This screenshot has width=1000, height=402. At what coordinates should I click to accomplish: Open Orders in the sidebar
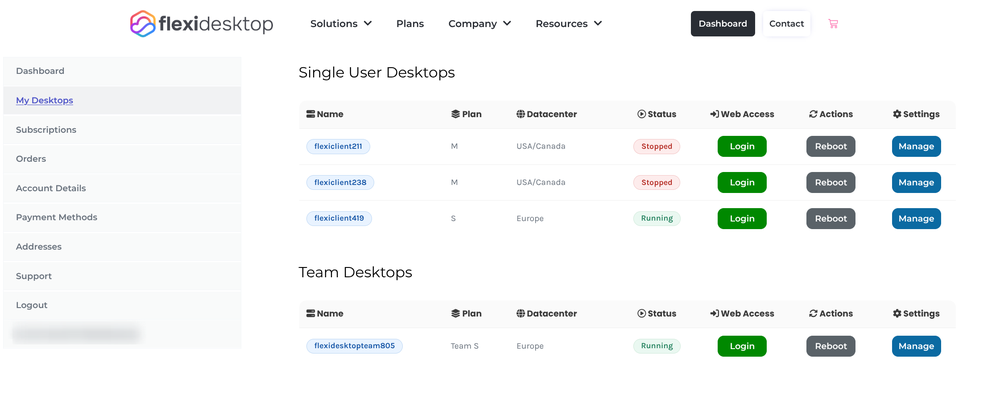(122, 159)
